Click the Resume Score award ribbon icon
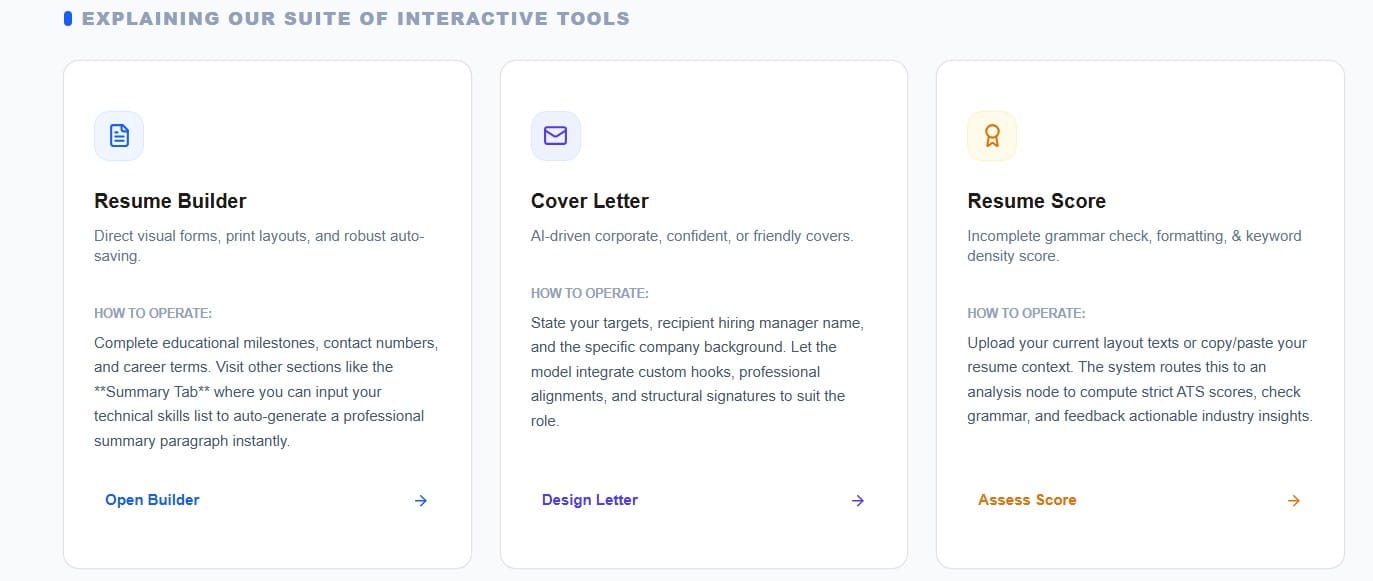This screenshot has height=581, width=1373. coord(992,136)
